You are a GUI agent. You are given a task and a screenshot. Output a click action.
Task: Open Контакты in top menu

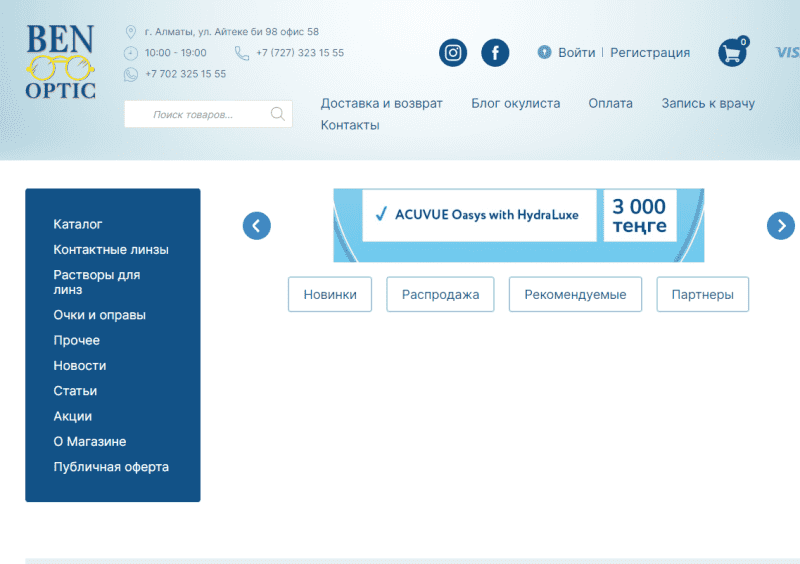coord(350,125)
